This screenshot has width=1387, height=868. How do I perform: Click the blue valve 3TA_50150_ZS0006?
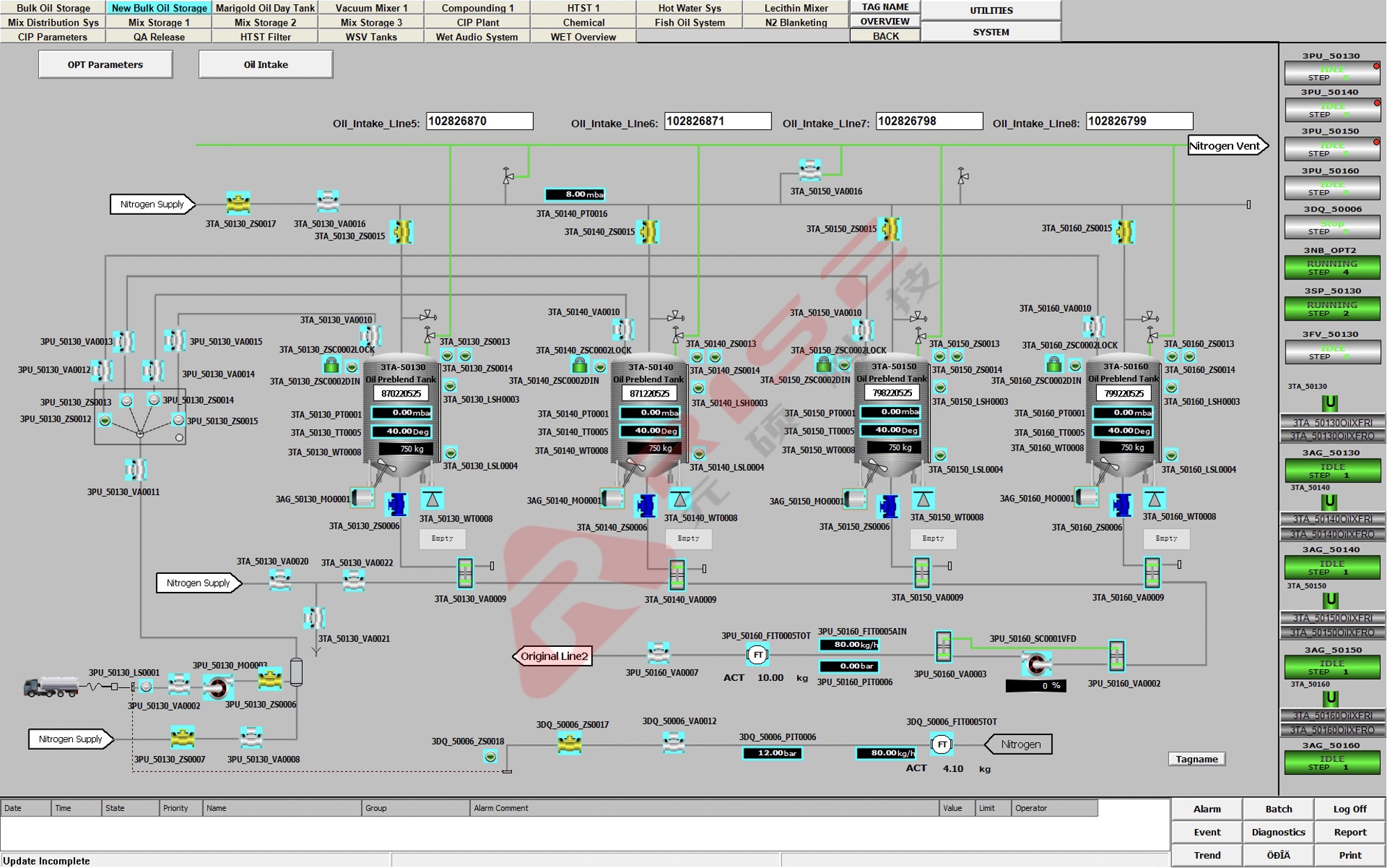(x=888, y=506)
